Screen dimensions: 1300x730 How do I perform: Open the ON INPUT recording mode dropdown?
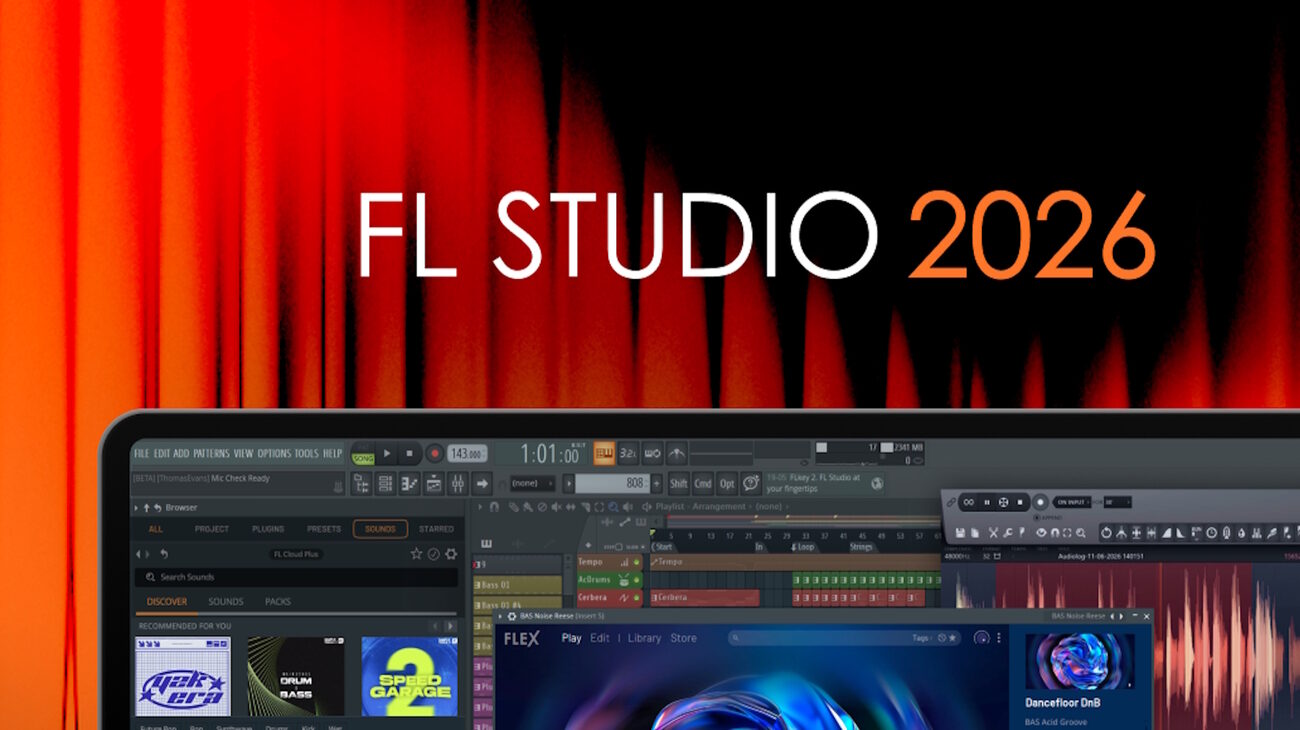pyautogui.click(x=1071, y=502)
